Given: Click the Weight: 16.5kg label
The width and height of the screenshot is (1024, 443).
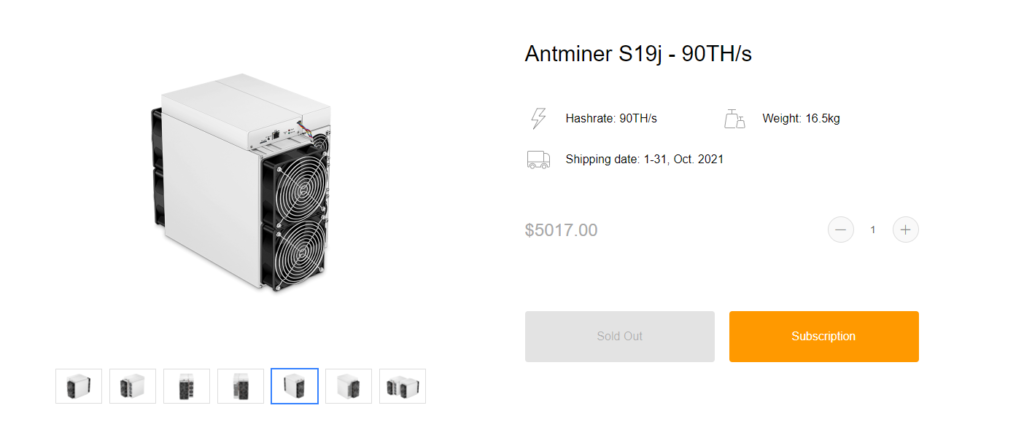Looking at the screenshot, I should (x=801, y=119).
